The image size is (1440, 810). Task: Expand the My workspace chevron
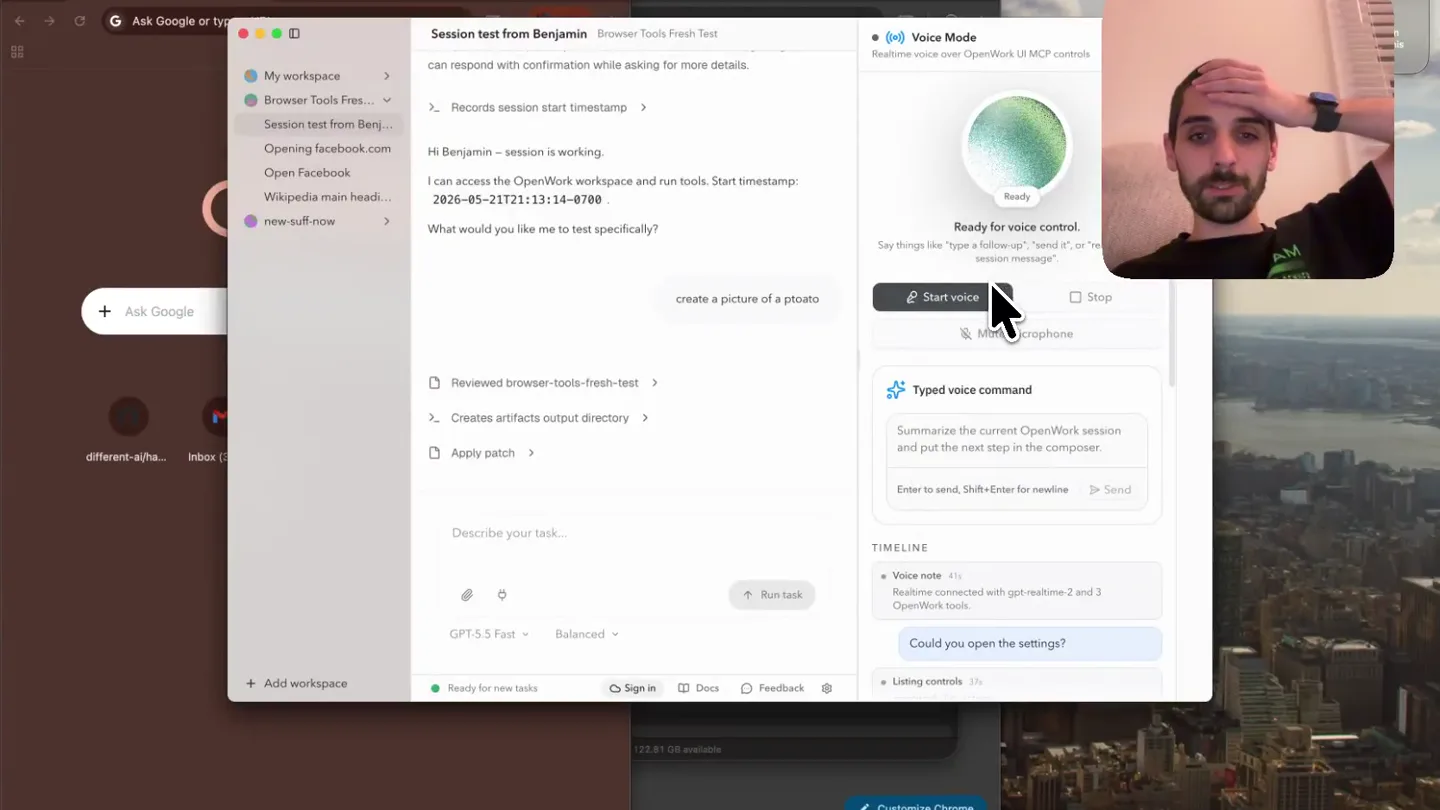pos(387,76)
